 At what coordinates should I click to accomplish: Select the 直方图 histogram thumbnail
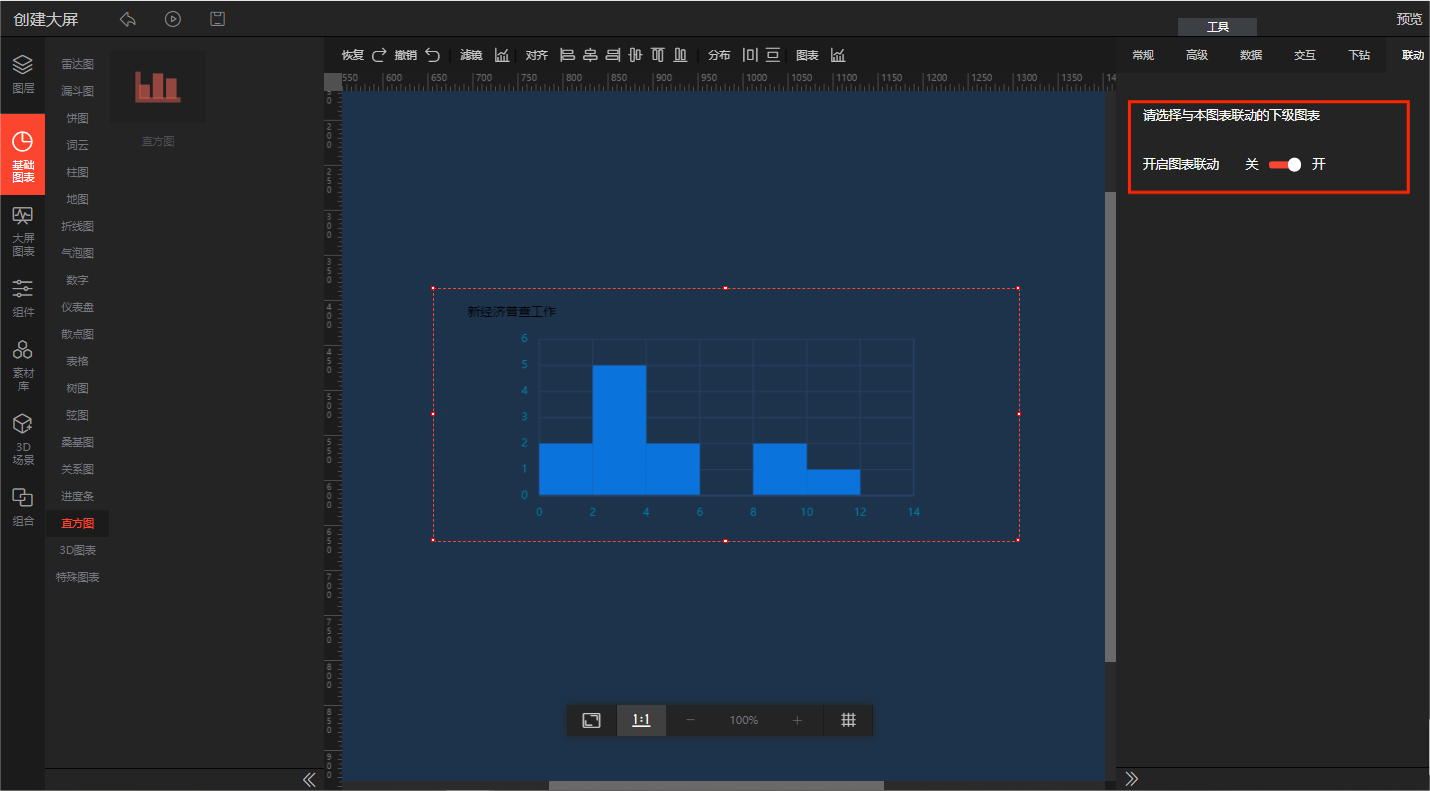coord(158,88)
